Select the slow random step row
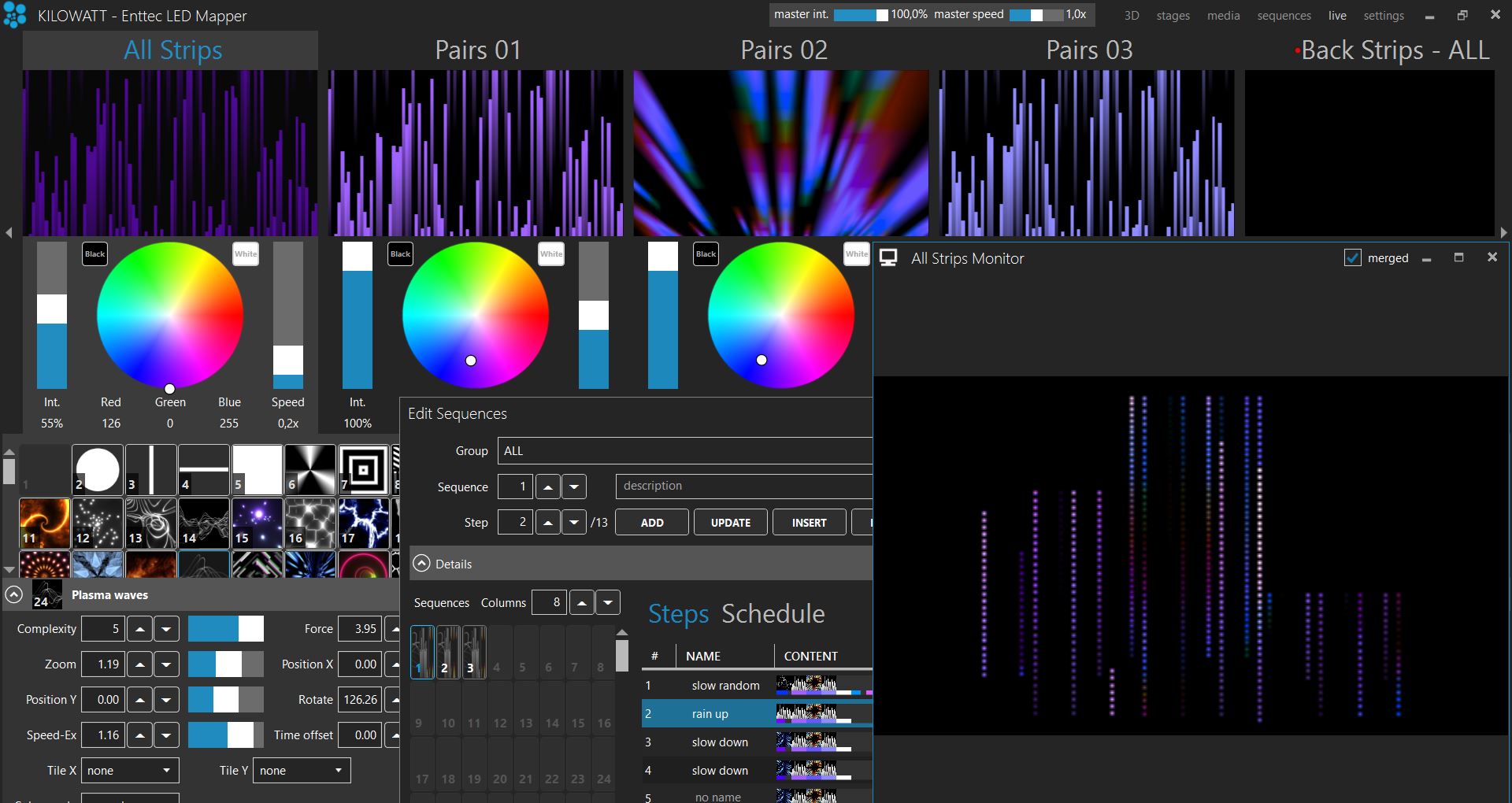 pyautogui.click(x=724, y=686)
